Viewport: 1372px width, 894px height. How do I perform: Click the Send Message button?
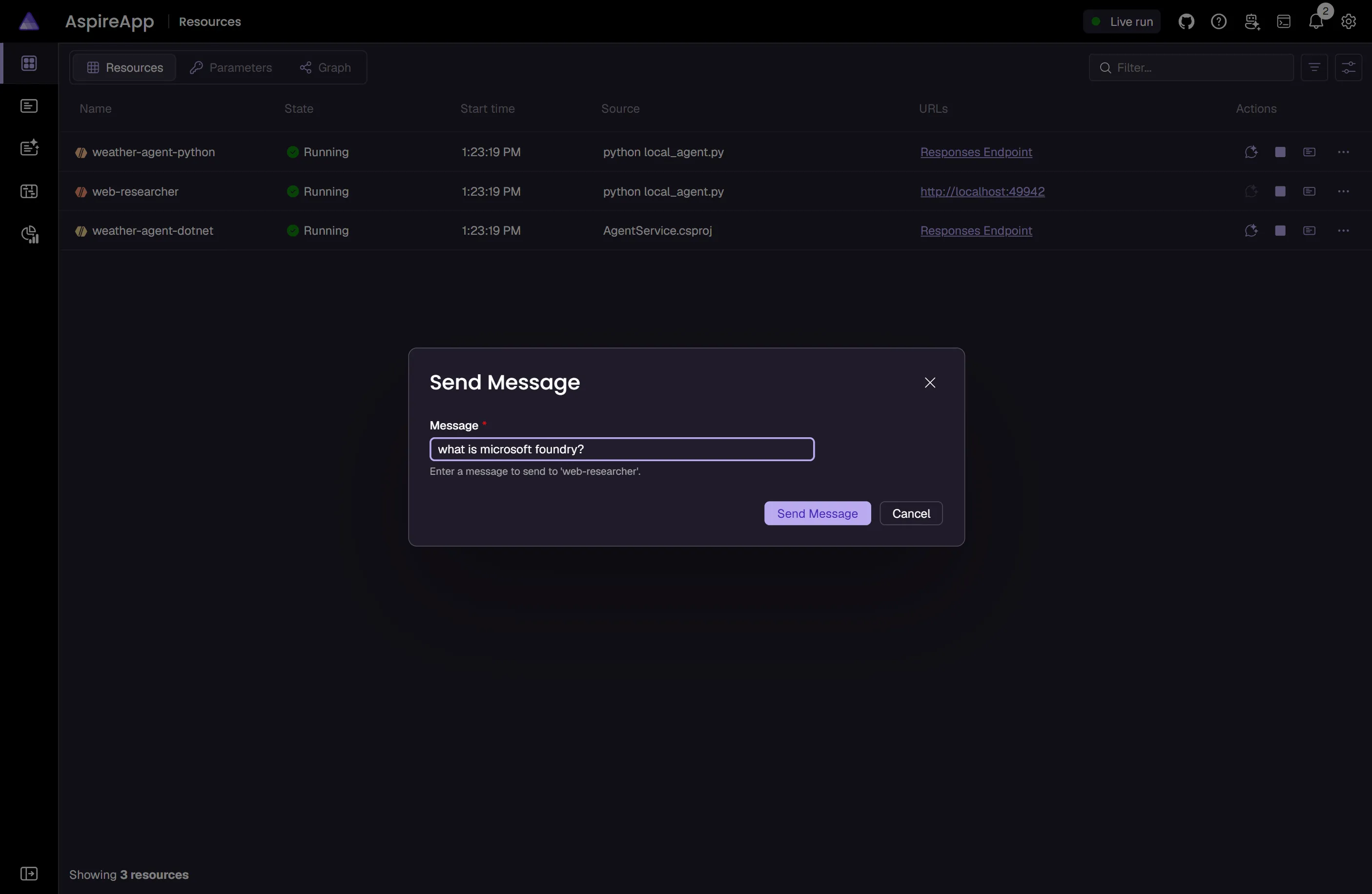(817, 513)
